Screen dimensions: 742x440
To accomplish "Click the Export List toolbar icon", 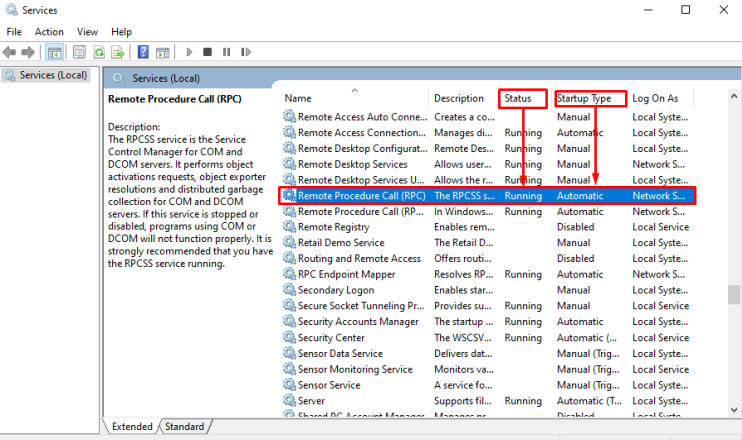I will [x=118, y=52].
